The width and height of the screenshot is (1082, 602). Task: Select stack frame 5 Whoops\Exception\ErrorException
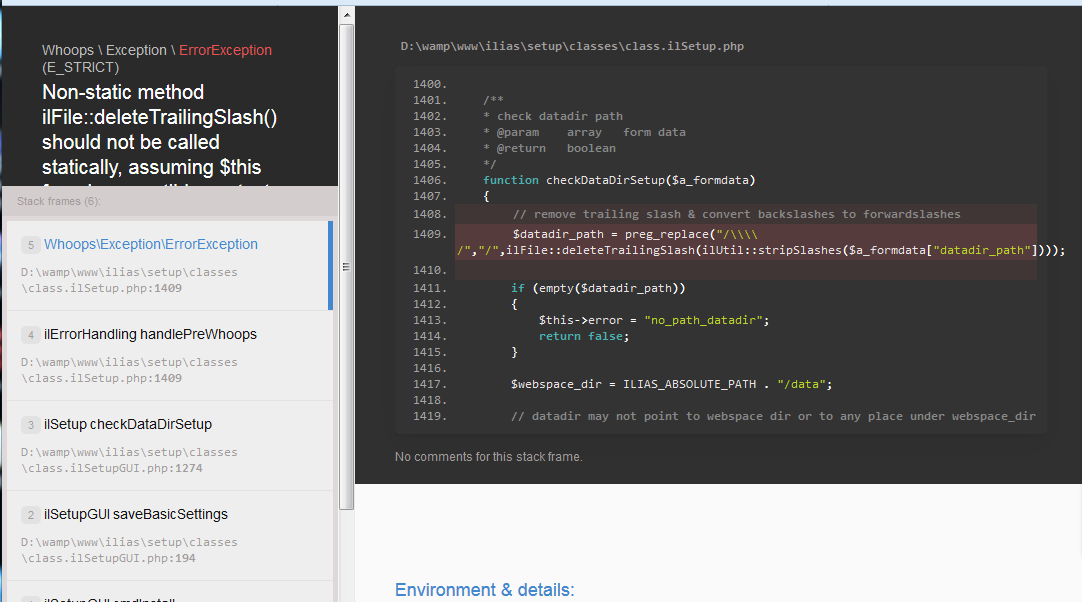coord(169,265)
